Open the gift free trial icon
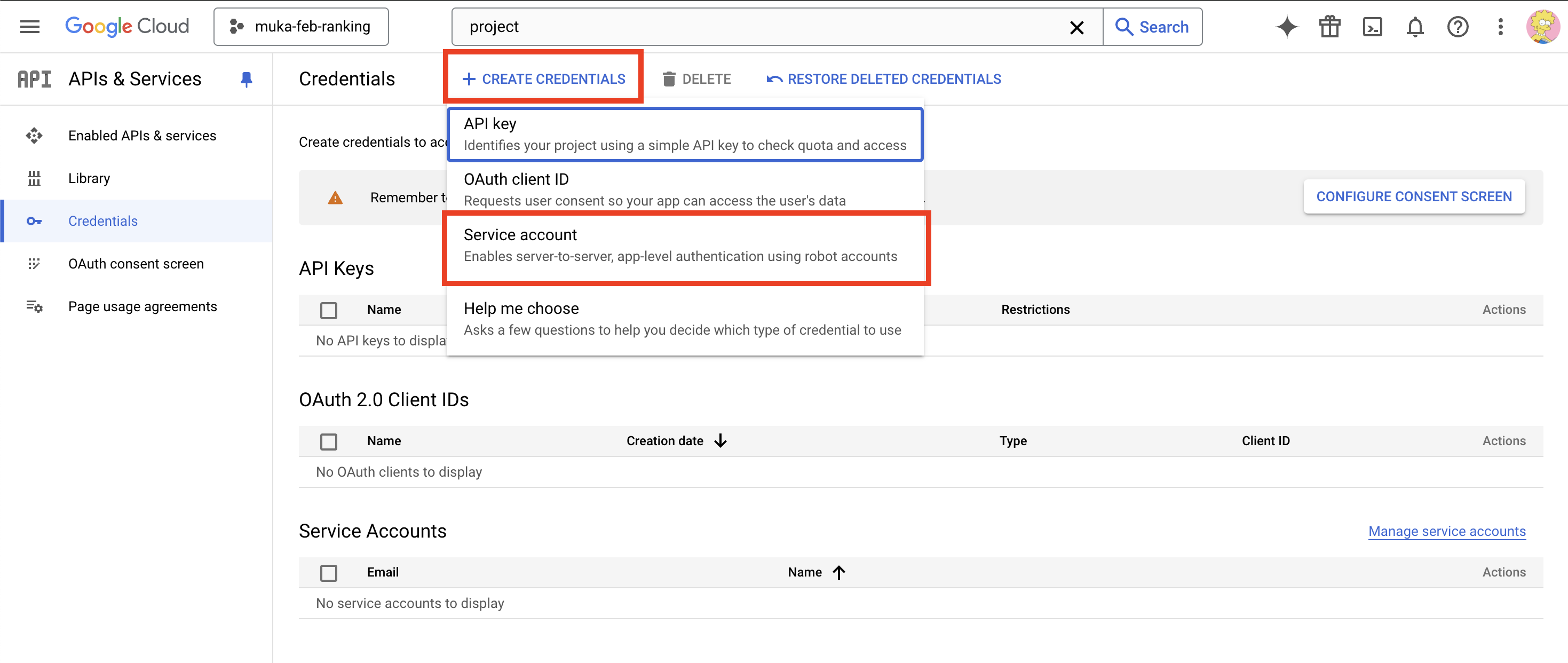 (1329, 27)
